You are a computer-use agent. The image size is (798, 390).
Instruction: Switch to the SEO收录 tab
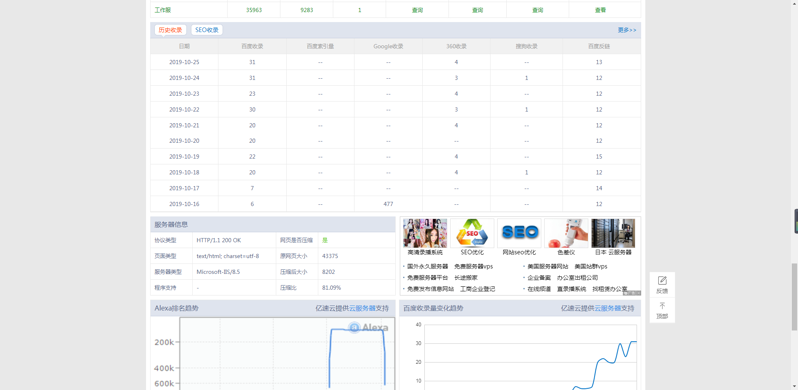(207, 30)
